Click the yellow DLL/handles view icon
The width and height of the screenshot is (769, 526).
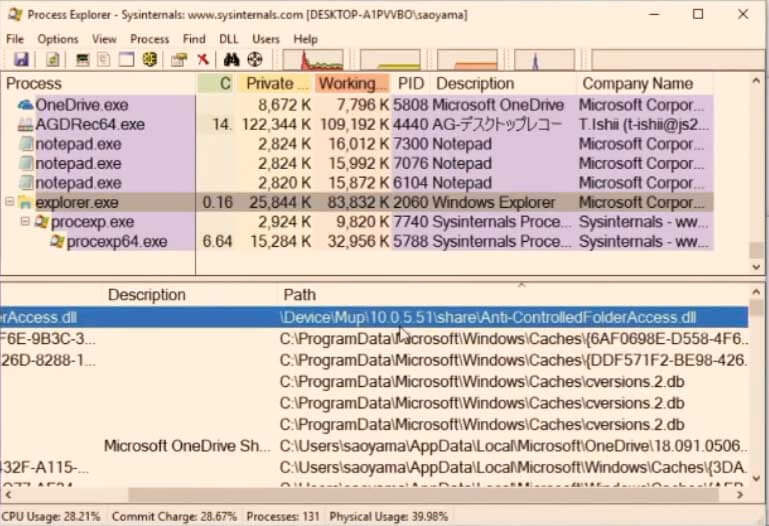[150, 60]
